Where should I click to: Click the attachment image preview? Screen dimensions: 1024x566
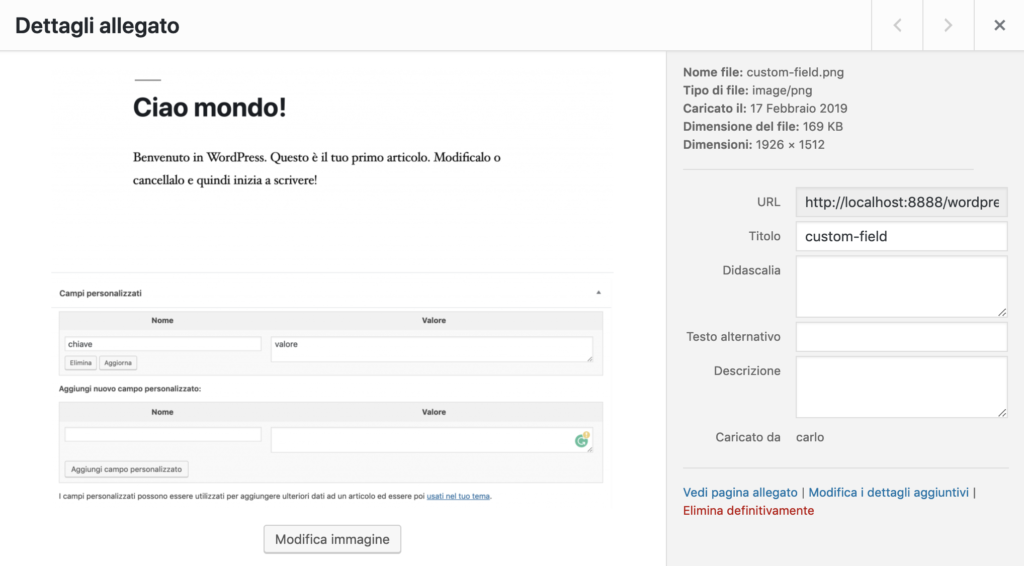[x=332, y=287]
